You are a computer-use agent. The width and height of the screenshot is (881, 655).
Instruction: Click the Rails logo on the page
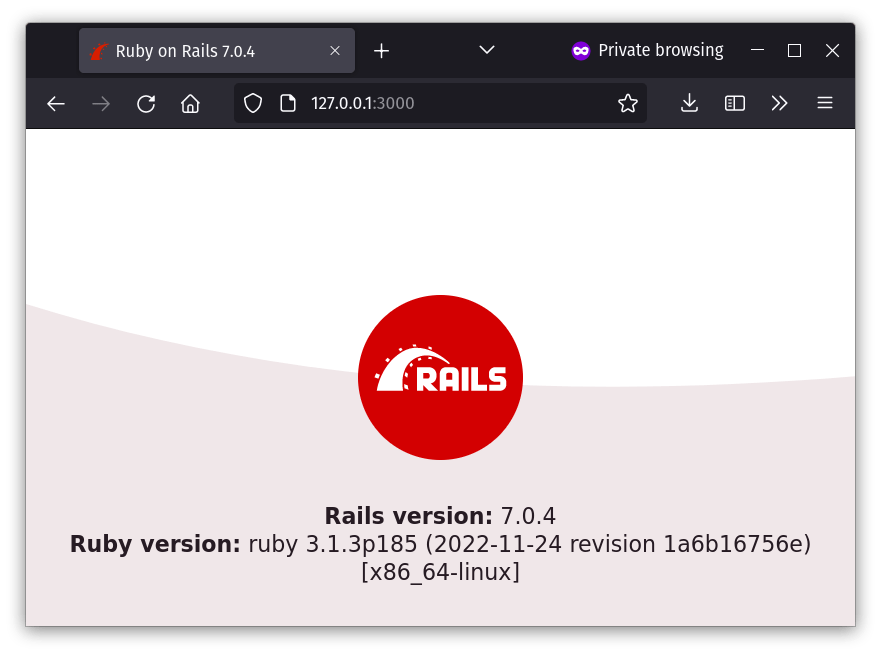[440, 377]
